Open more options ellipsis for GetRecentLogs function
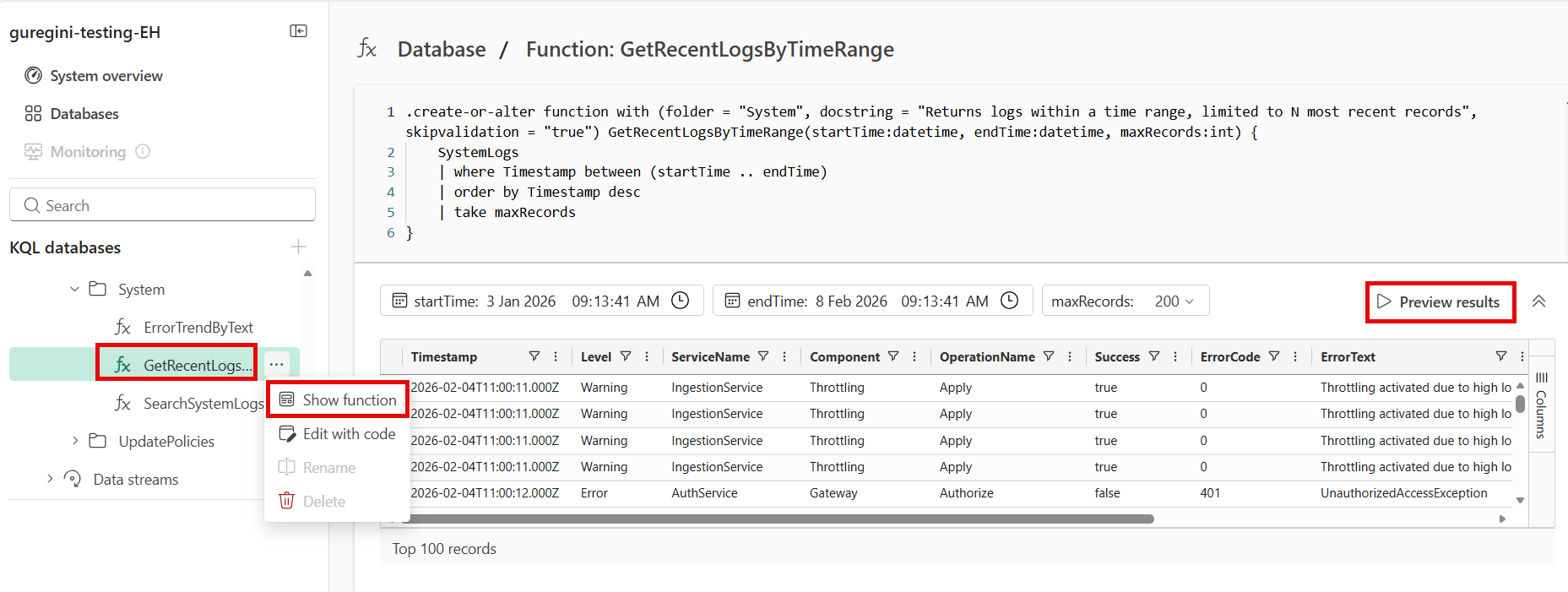 (x=276, y=364)
